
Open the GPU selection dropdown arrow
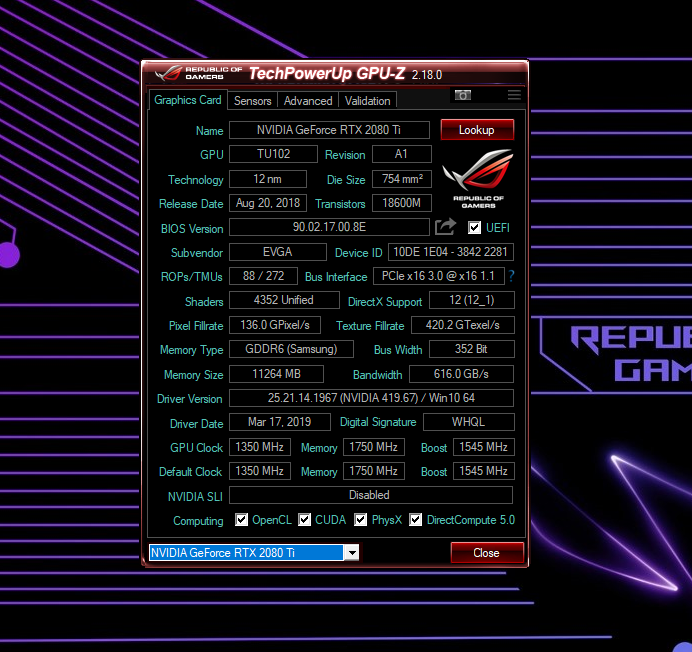[352, 552]
